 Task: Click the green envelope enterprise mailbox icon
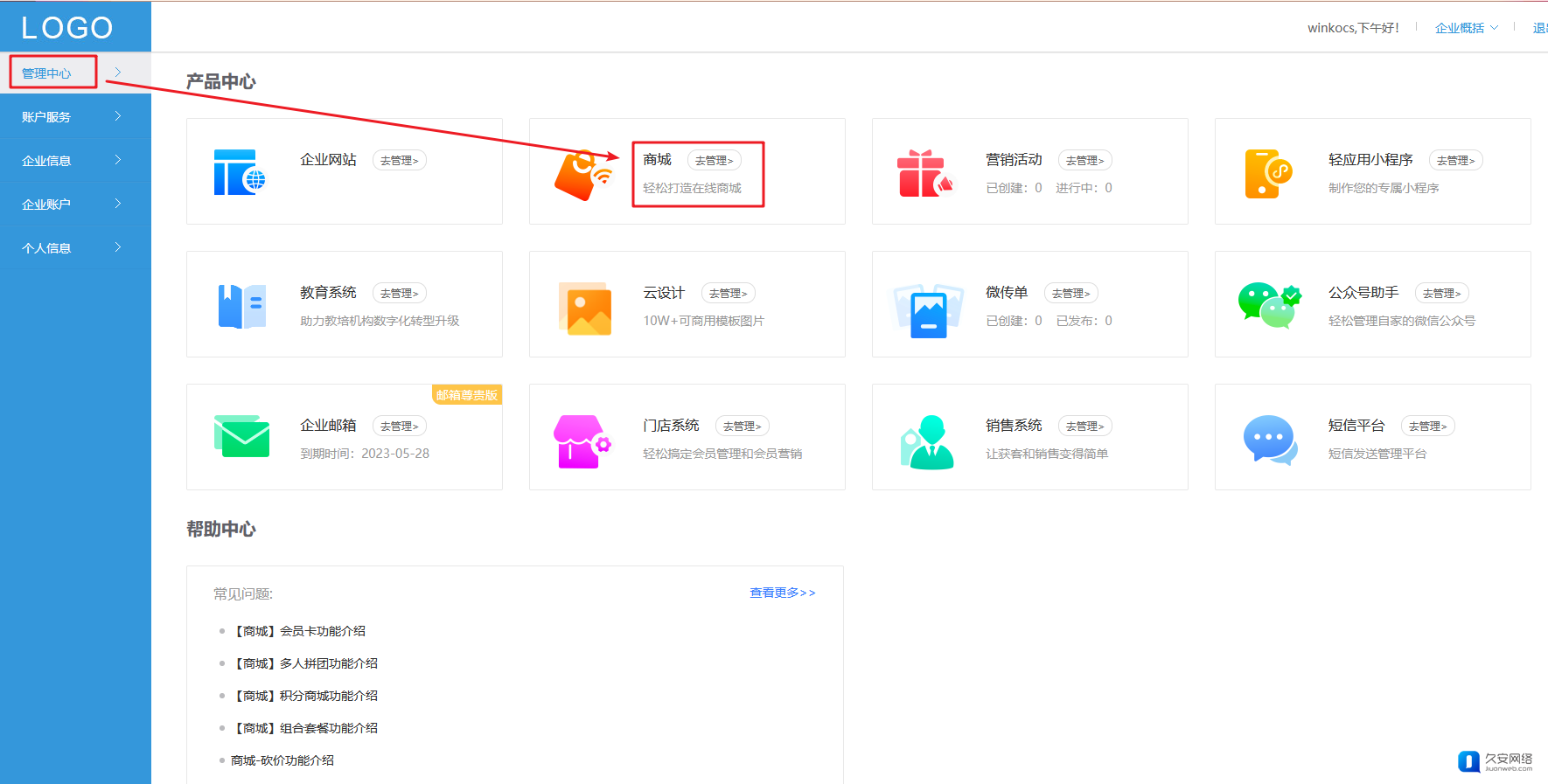point(241,437)
